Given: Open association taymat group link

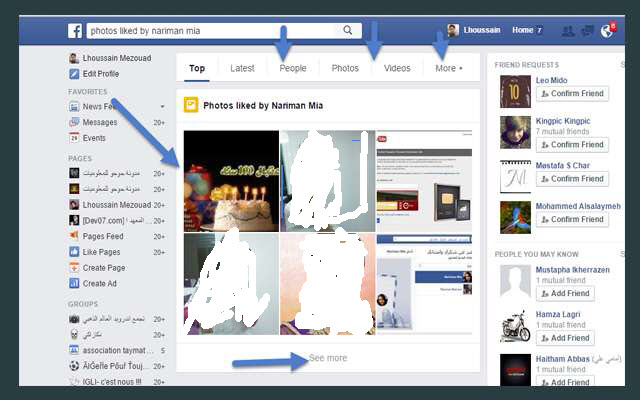Looking at the screenshot, I should coord(118,350).
